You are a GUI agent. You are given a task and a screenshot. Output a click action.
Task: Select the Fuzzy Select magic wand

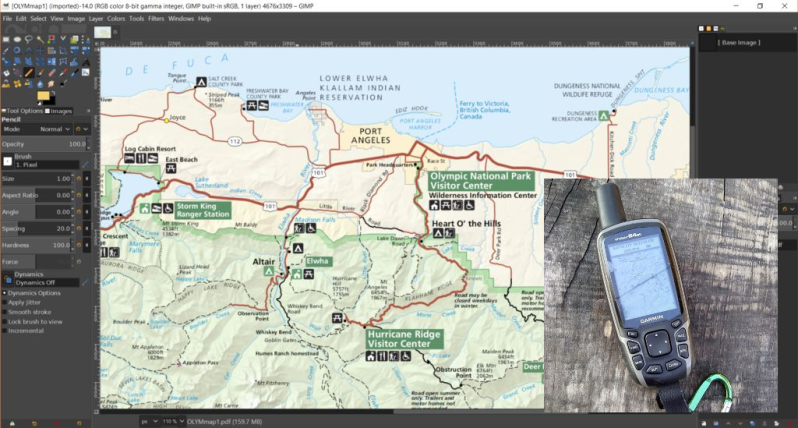[40, 39]
